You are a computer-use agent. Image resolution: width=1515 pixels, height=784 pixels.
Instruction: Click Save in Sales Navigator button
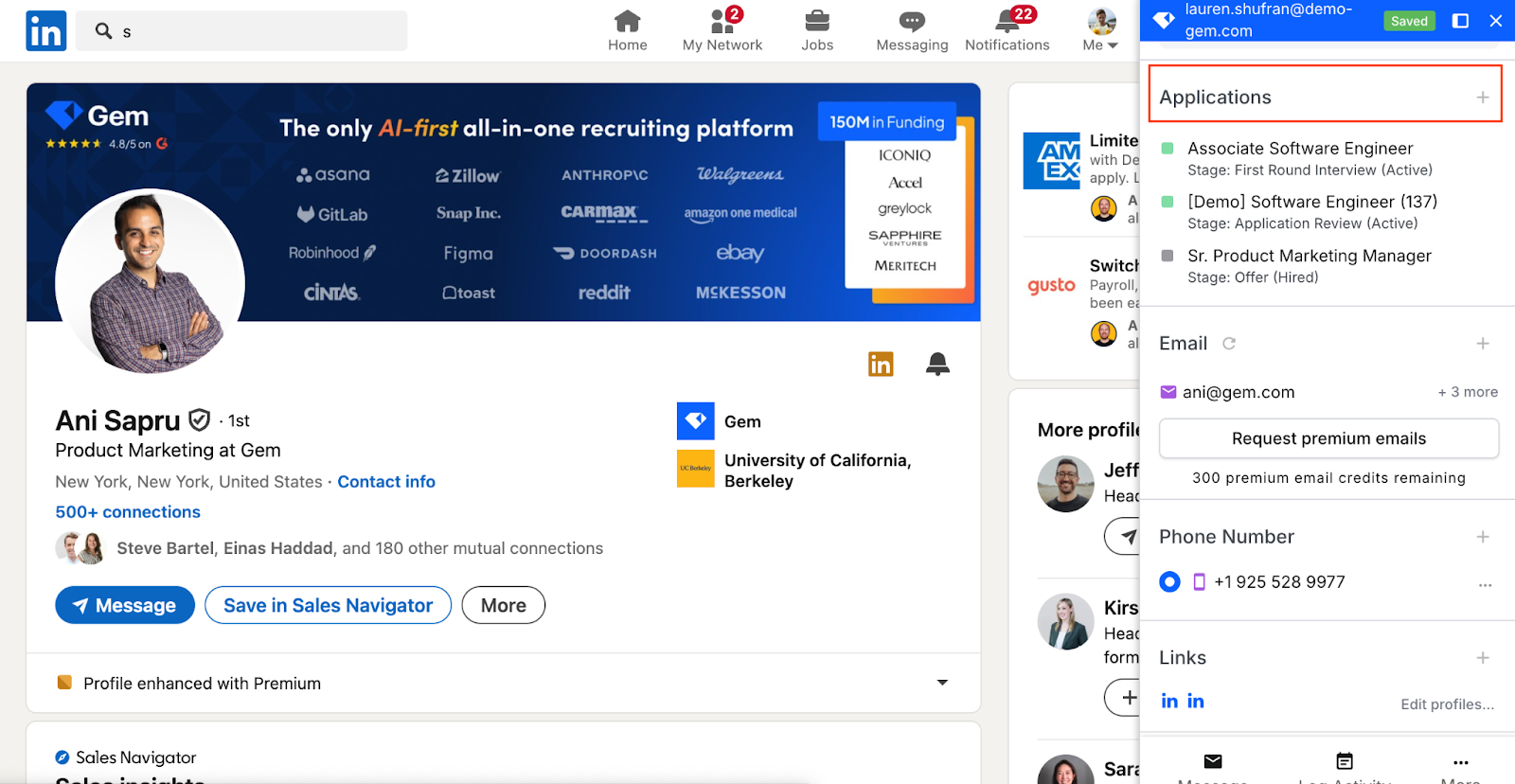(x=328, y=605)
